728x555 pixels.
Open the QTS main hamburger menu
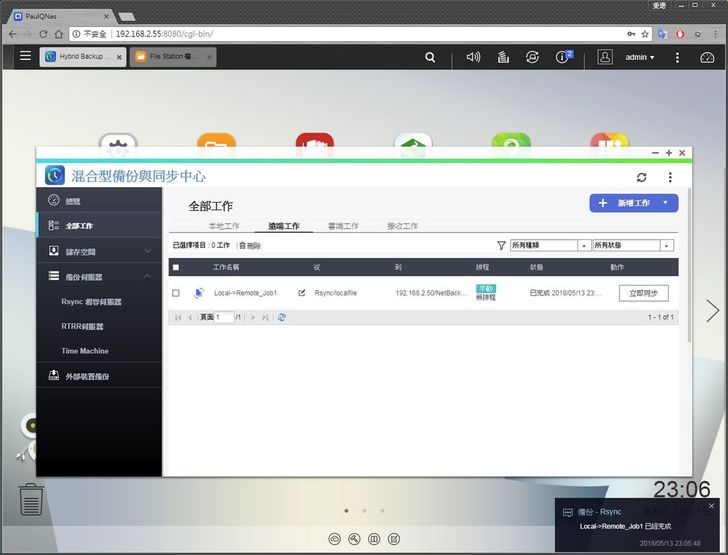tap(25, 57)
